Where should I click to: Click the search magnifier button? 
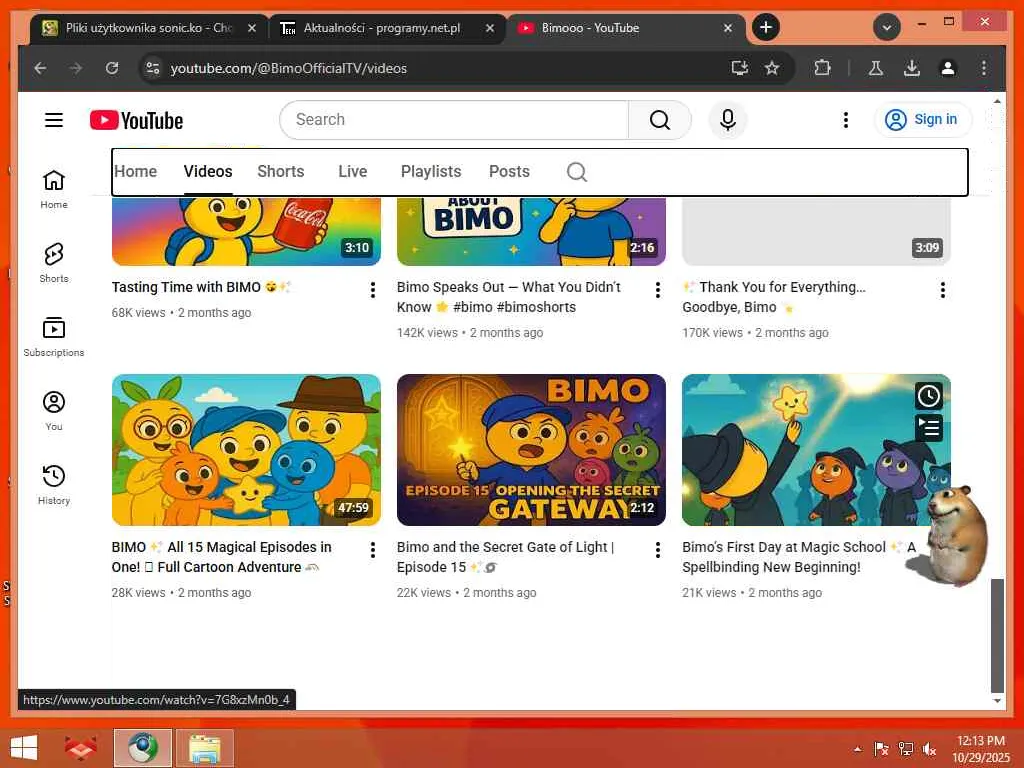660,120
